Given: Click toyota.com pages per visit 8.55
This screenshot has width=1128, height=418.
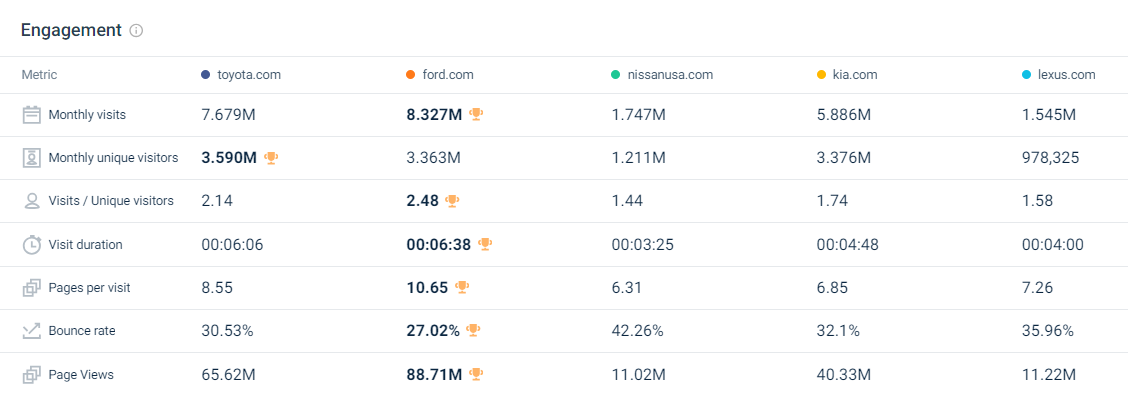Looking at the screenshot, I should [x=217, y=288].
